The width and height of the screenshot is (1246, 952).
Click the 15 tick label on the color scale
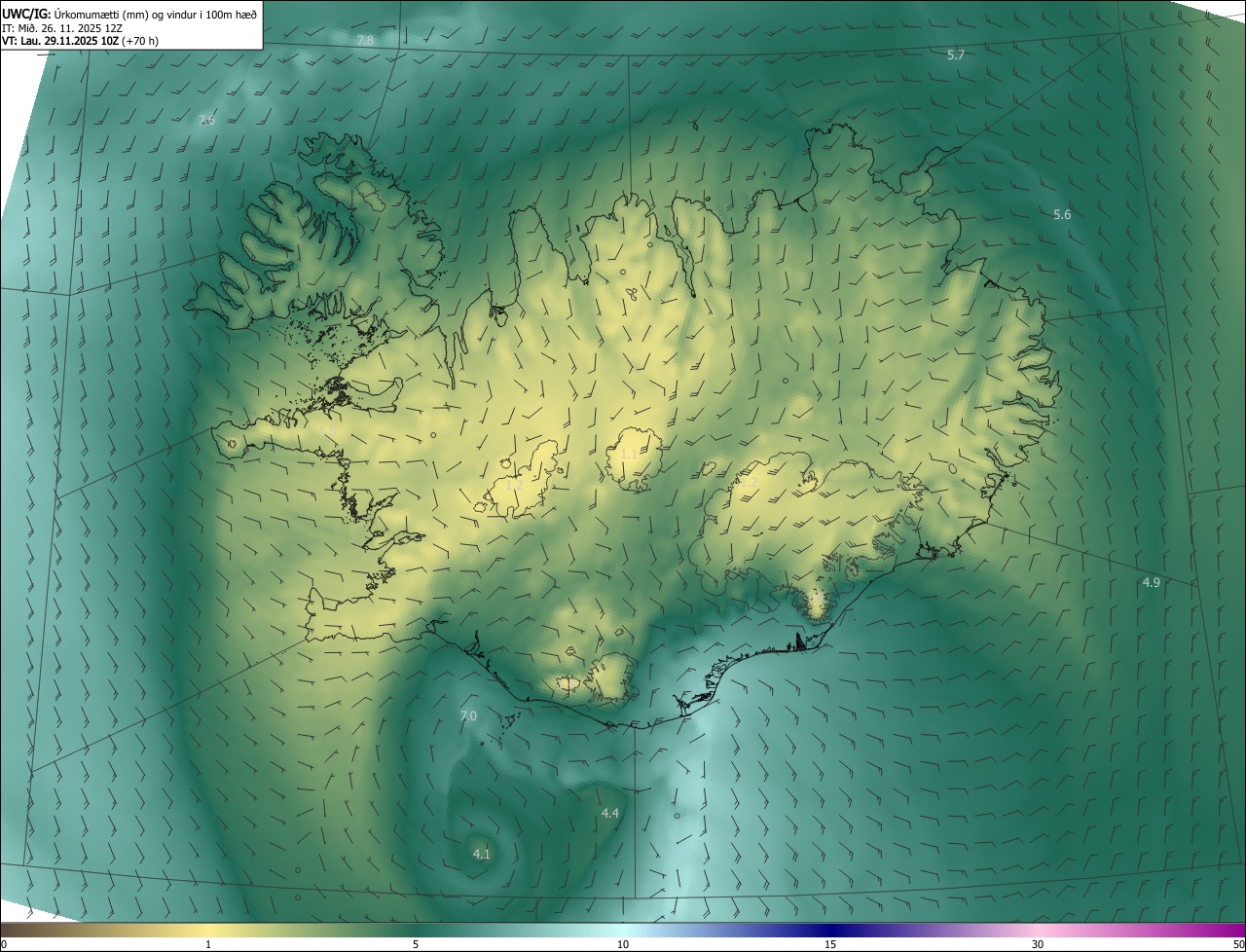(830, 945)
